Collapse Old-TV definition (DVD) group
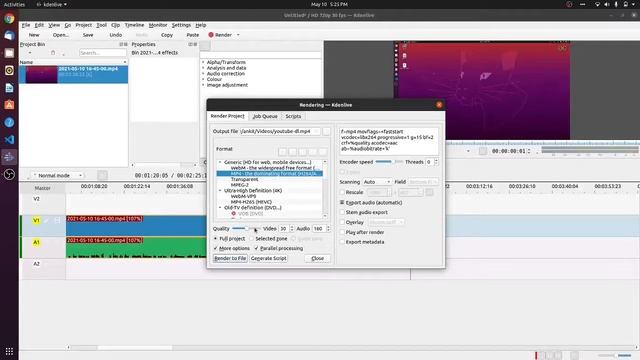640x360 pixels. (220, 208)
